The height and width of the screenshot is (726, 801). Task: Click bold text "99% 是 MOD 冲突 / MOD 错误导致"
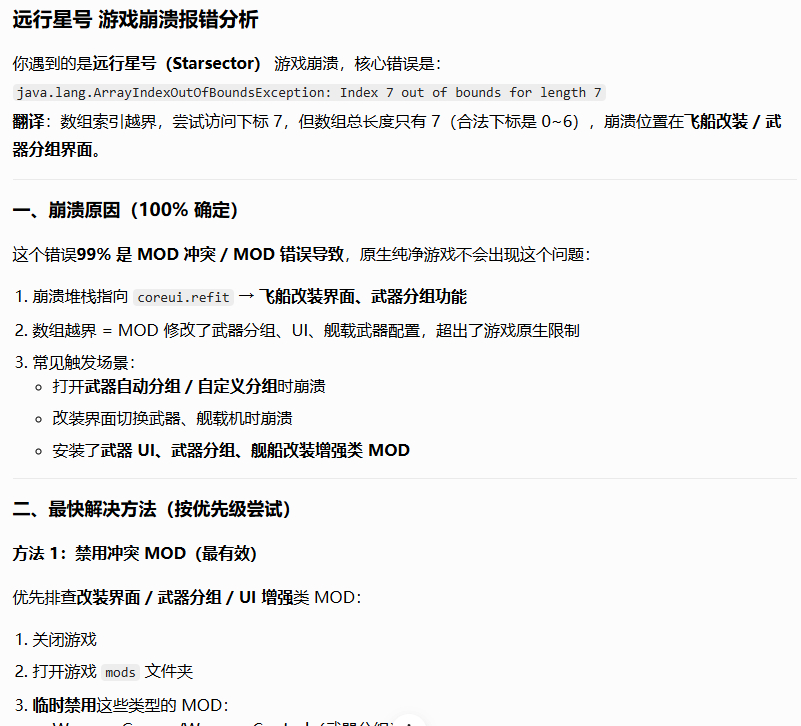pyautogui.click(x=210, y=254)
